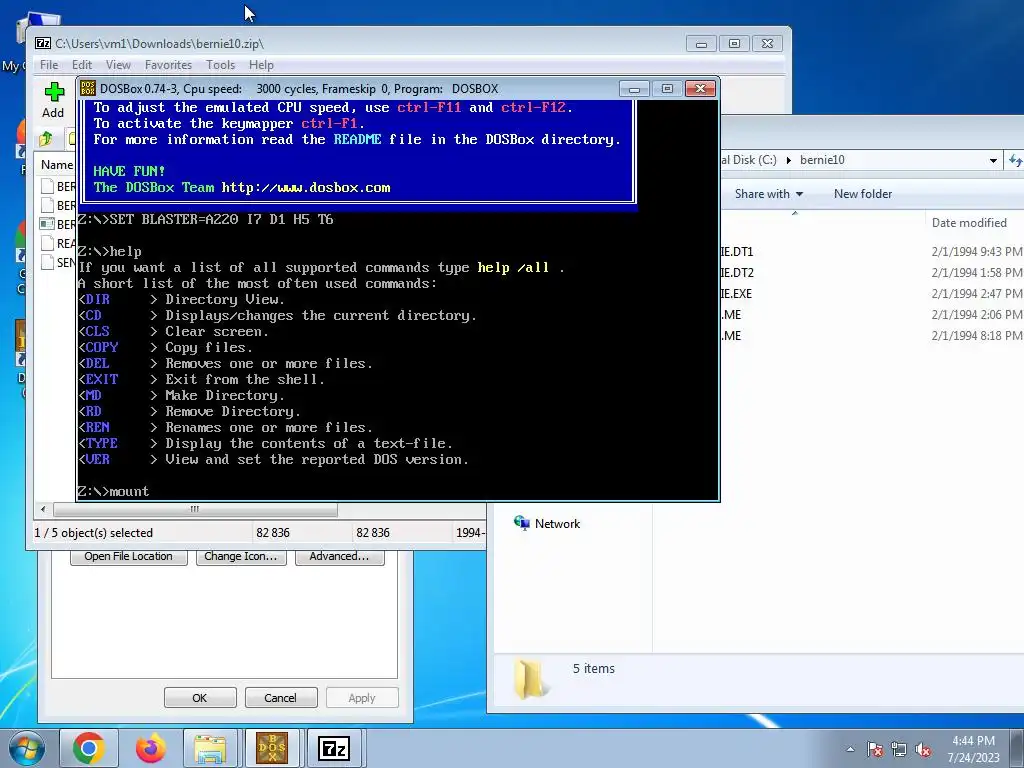Open 7-Zip Help menu

click(x=261, y=65)
